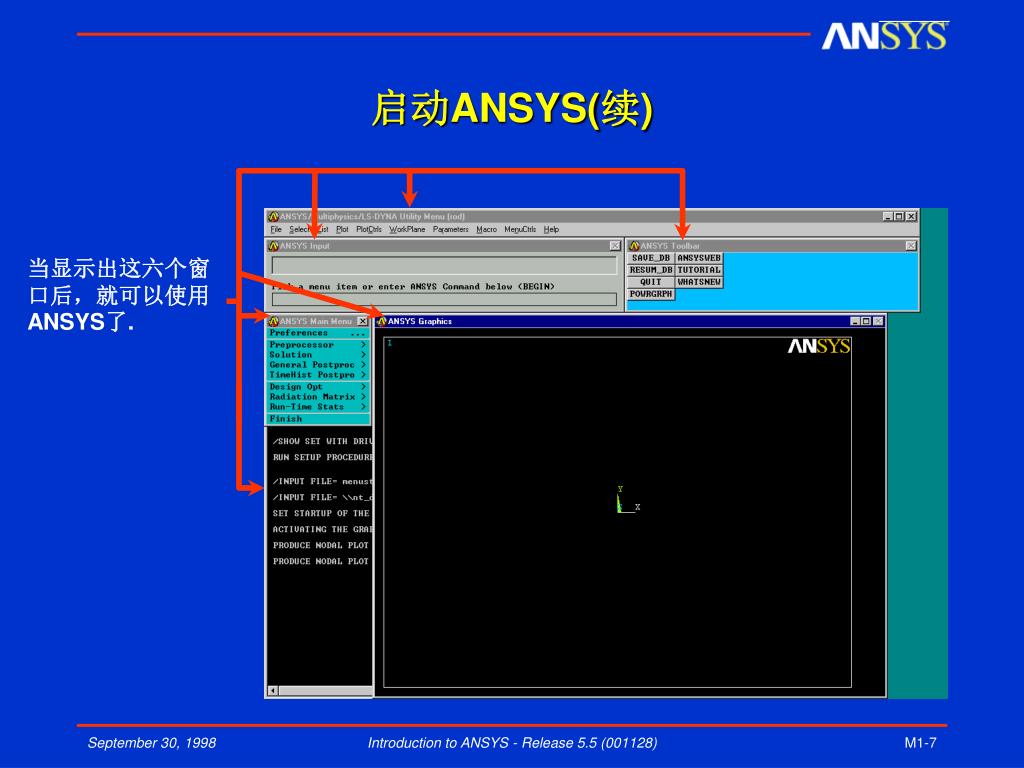
Task: Click the ANSYS Input window title icon
Action: [x=274, y=246]
